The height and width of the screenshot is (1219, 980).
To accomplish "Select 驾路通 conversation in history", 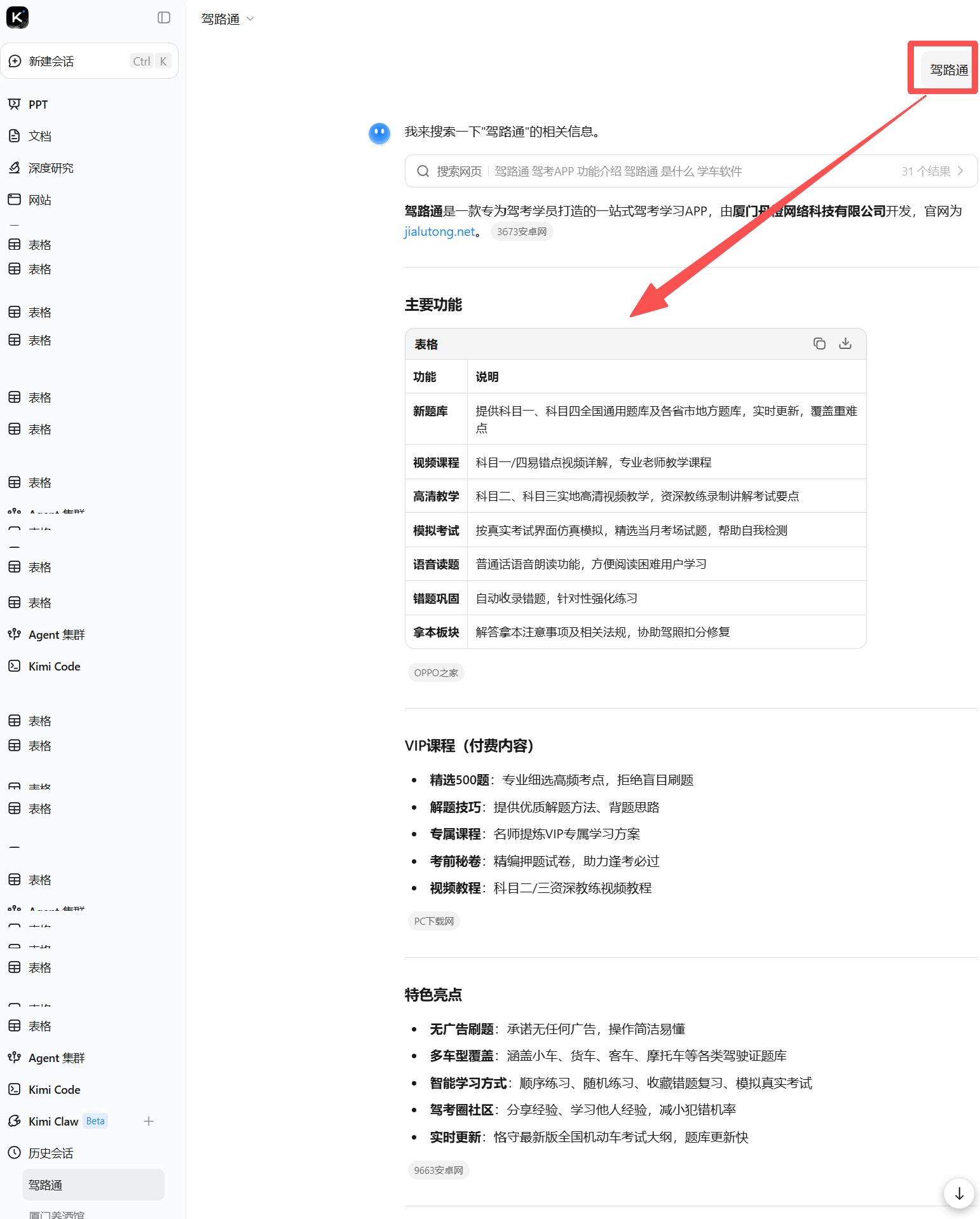I will [93, 1185].
